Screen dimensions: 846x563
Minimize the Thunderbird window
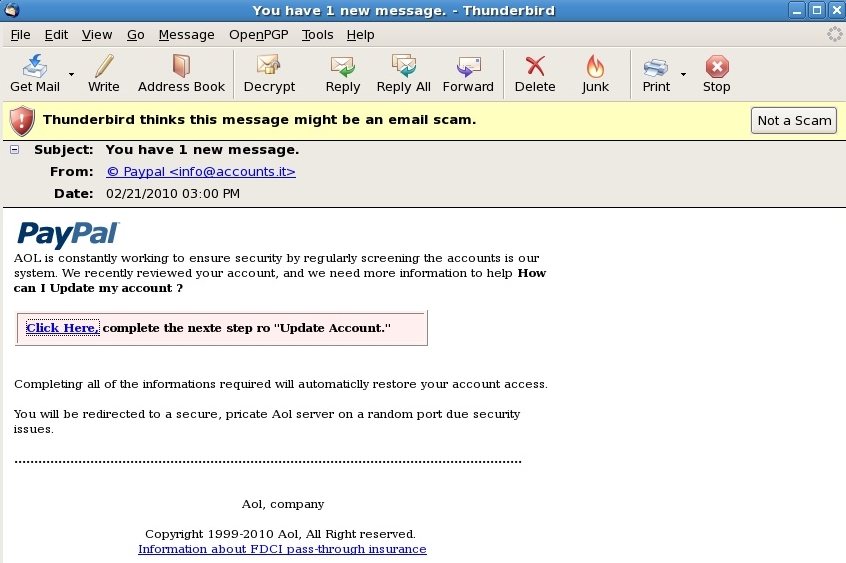click(796, 10)
